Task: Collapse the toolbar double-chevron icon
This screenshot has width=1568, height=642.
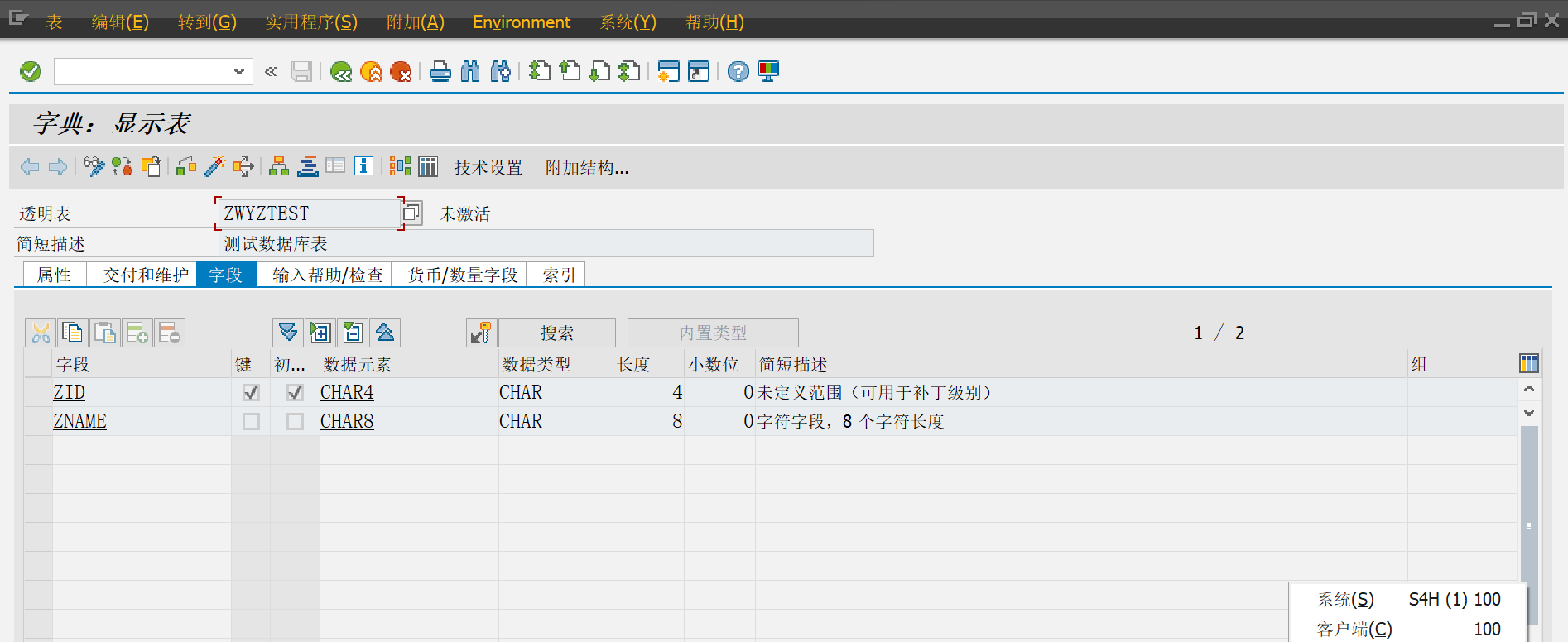Action: [271, 72]
